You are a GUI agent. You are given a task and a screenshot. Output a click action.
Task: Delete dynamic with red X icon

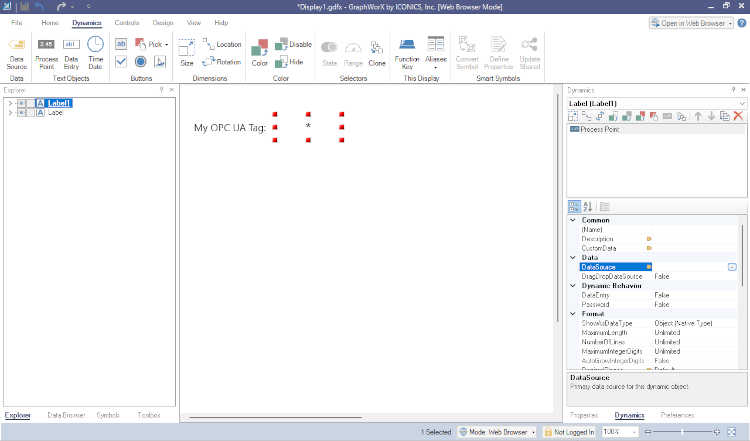[739, 116]
